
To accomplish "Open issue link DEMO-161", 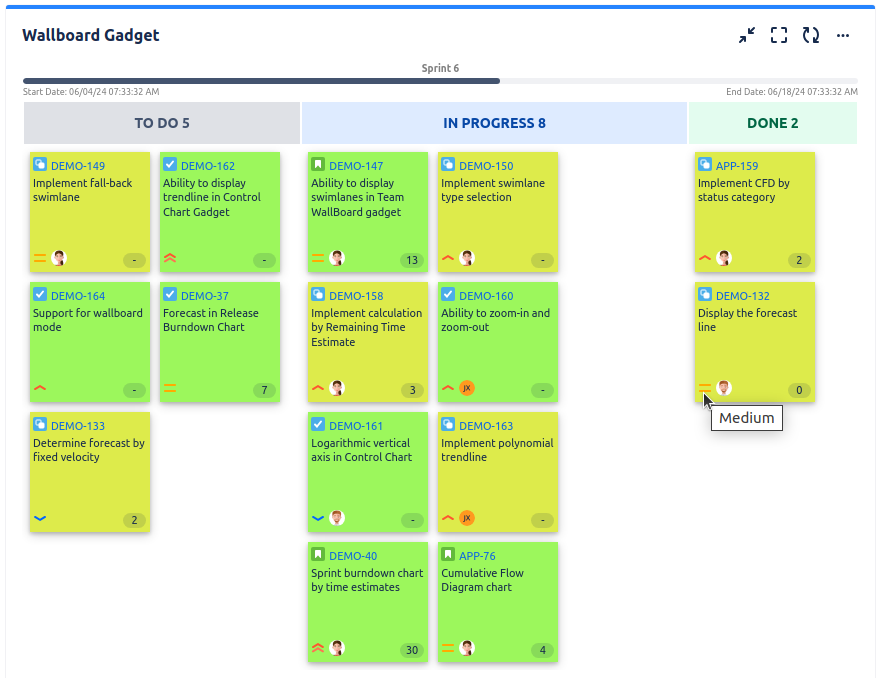I will [x=356, y=426].
